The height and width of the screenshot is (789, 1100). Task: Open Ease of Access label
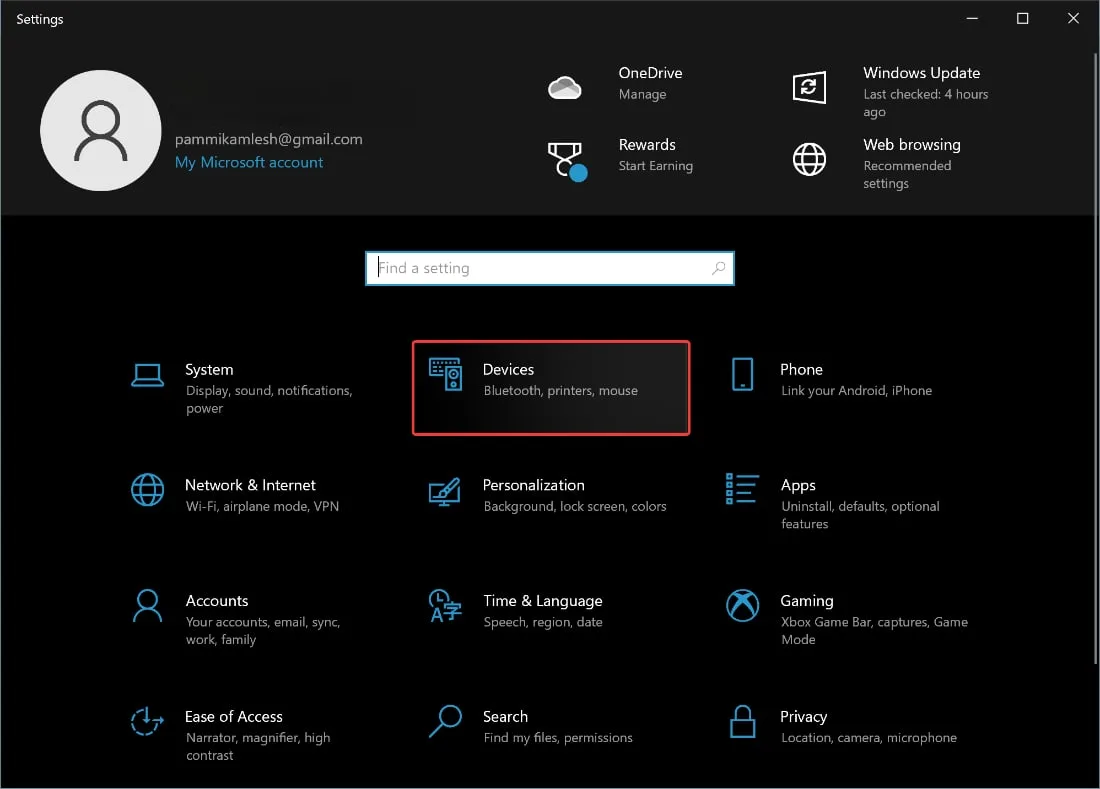(x=234, y=717)
